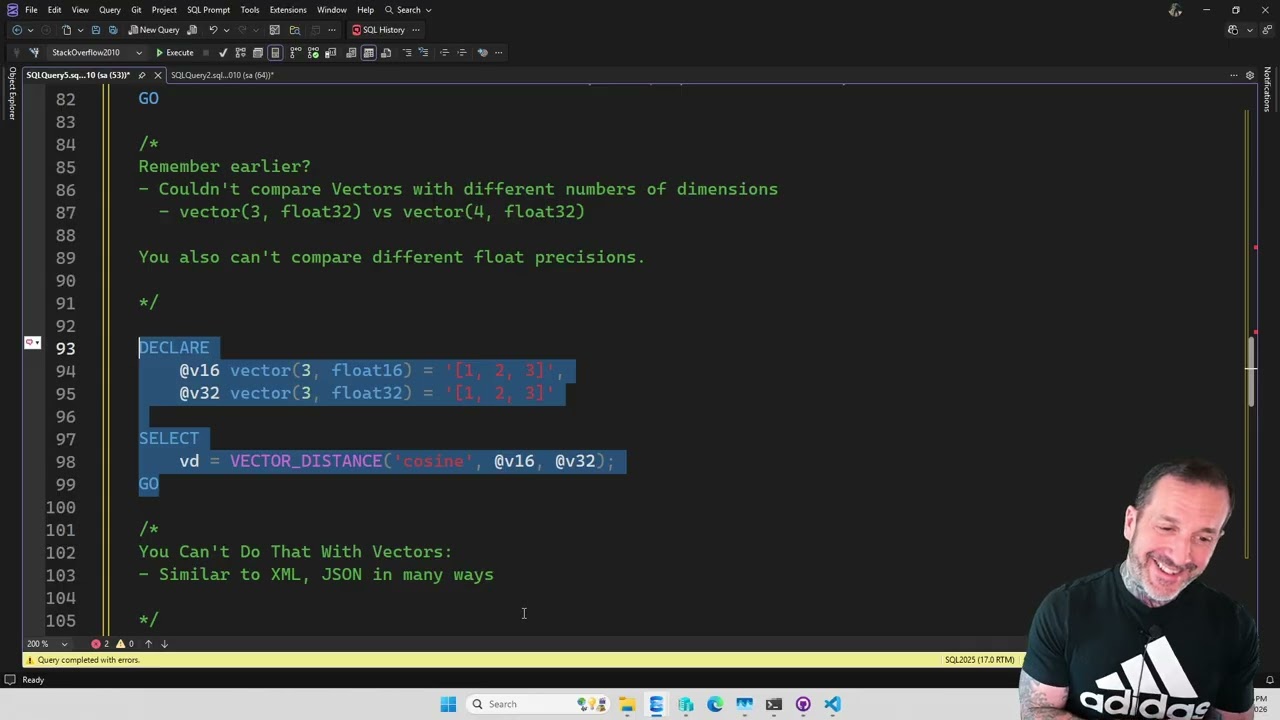
Task: Open a New Query window
Action: [x=154, y=30]
